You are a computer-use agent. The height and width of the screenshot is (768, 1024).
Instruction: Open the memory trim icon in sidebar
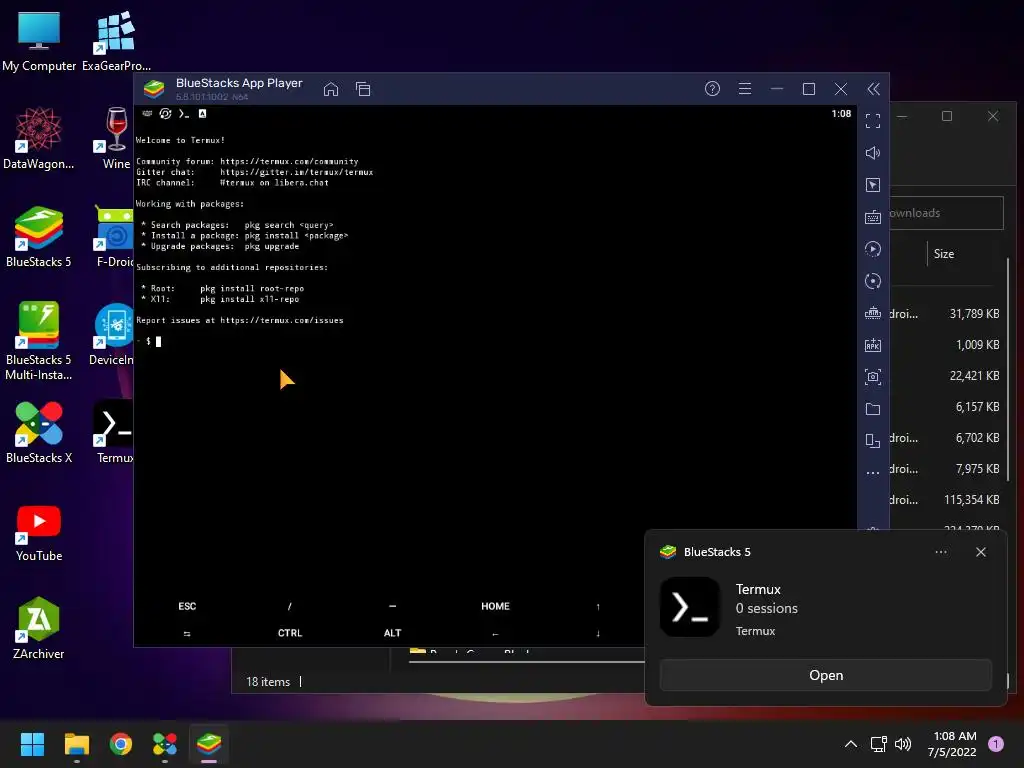(x=873, y=313)
